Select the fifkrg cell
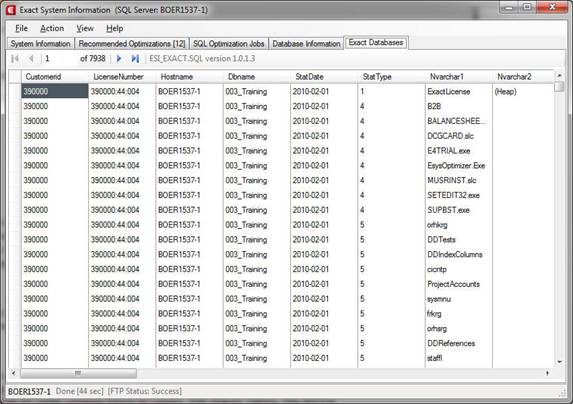 458,313
